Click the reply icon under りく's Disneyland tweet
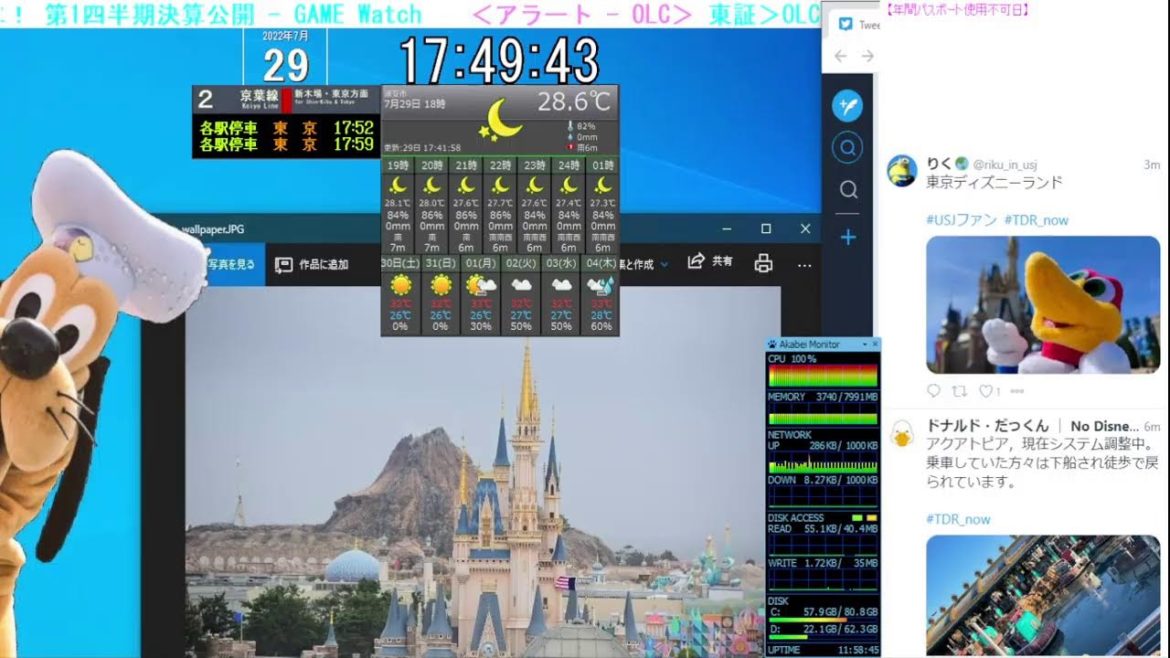The image size is (1170, 658). pos(934,390)
